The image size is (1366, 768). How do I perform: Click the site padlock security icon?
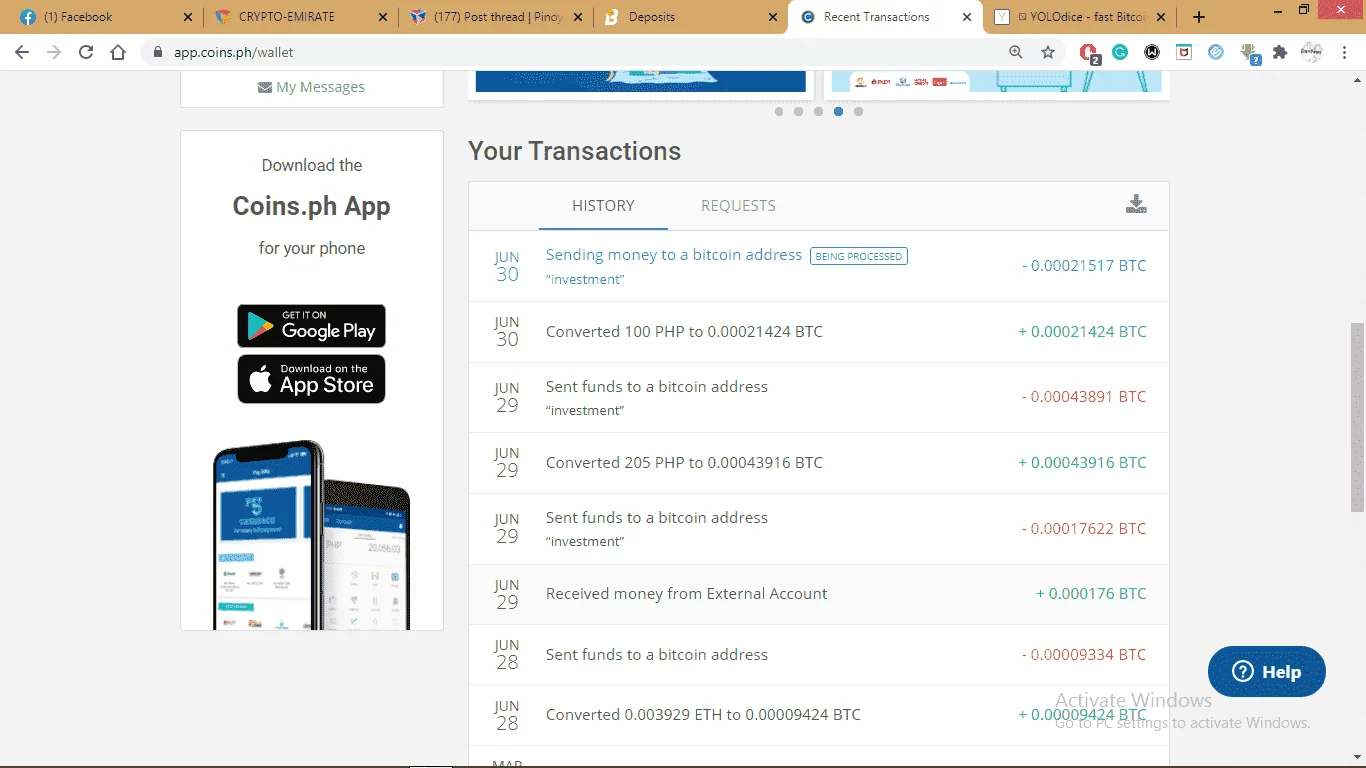click(x=157, y=53)
